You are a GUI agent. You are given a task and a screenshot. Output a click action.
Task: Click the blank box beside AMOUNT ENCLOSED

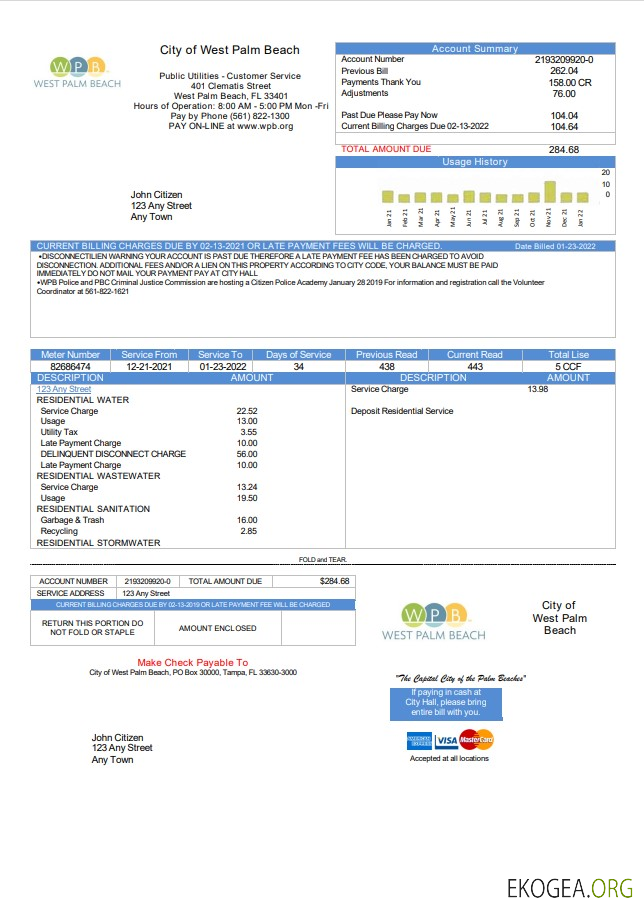point(318,628)
